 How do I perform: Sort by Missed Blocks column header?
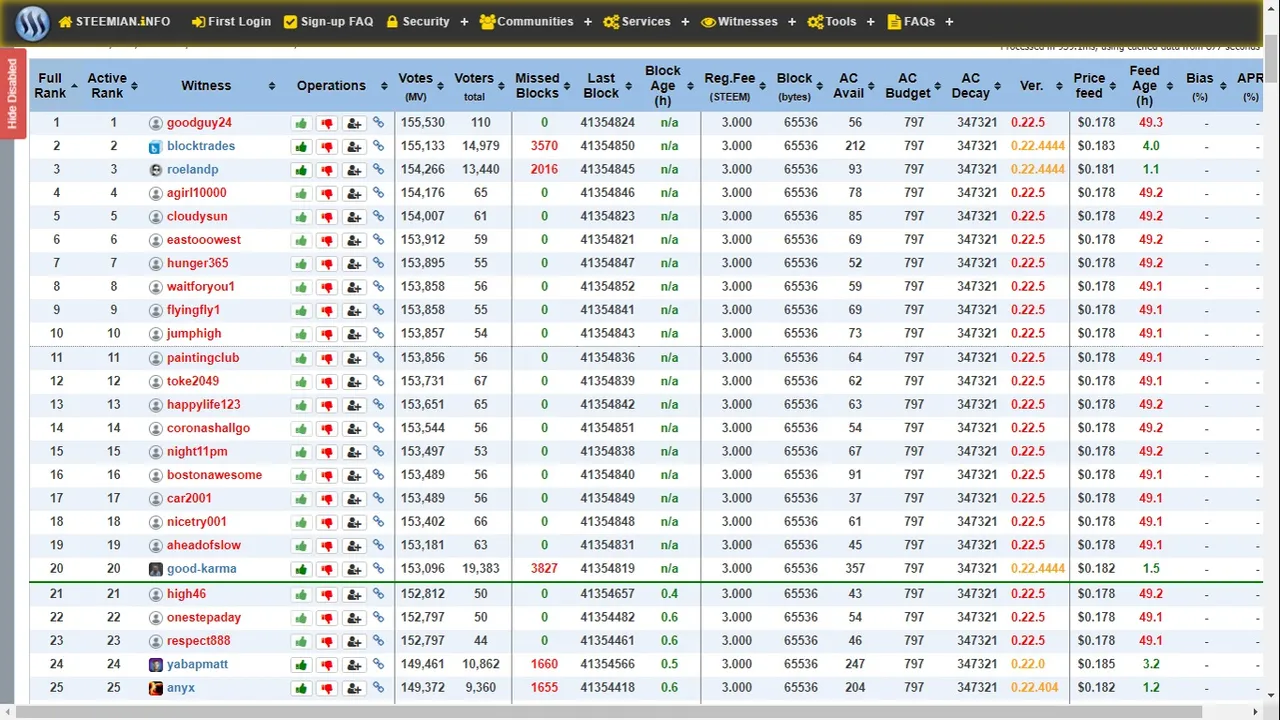coord(537,86)
